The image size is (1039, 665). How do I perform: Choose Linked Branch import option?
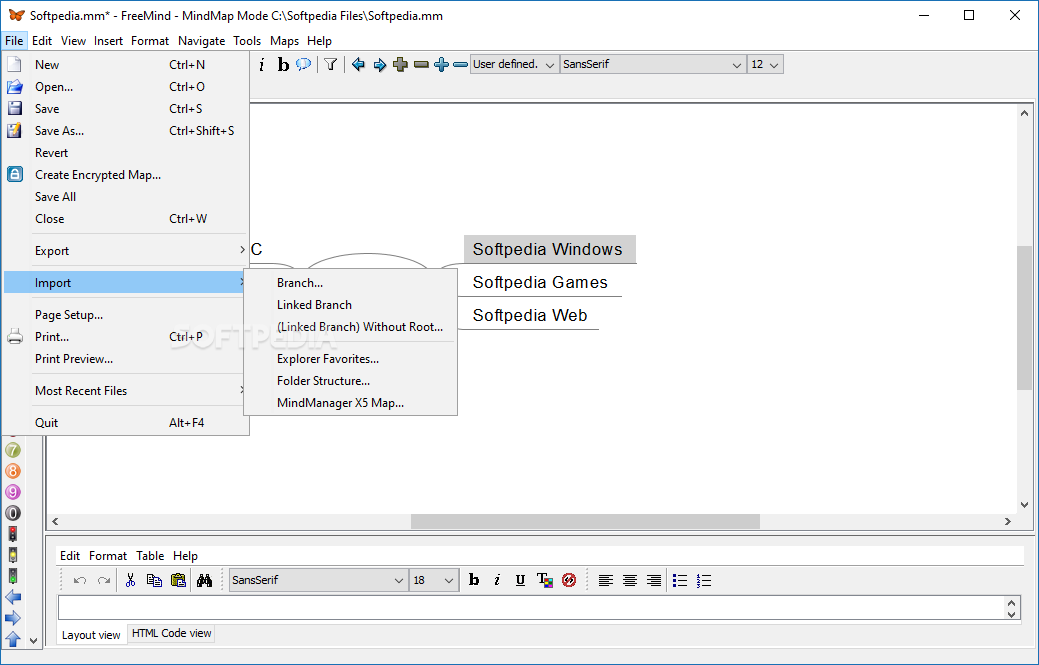point(351,305)
